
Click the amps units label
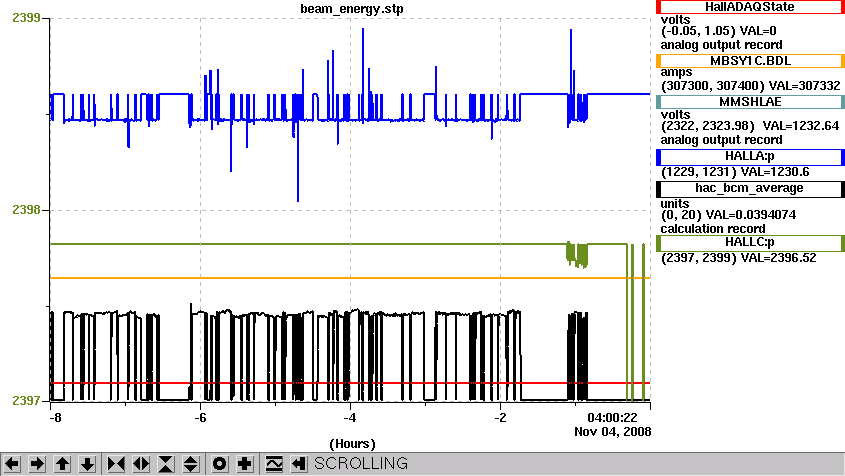[x=676, y=73]
